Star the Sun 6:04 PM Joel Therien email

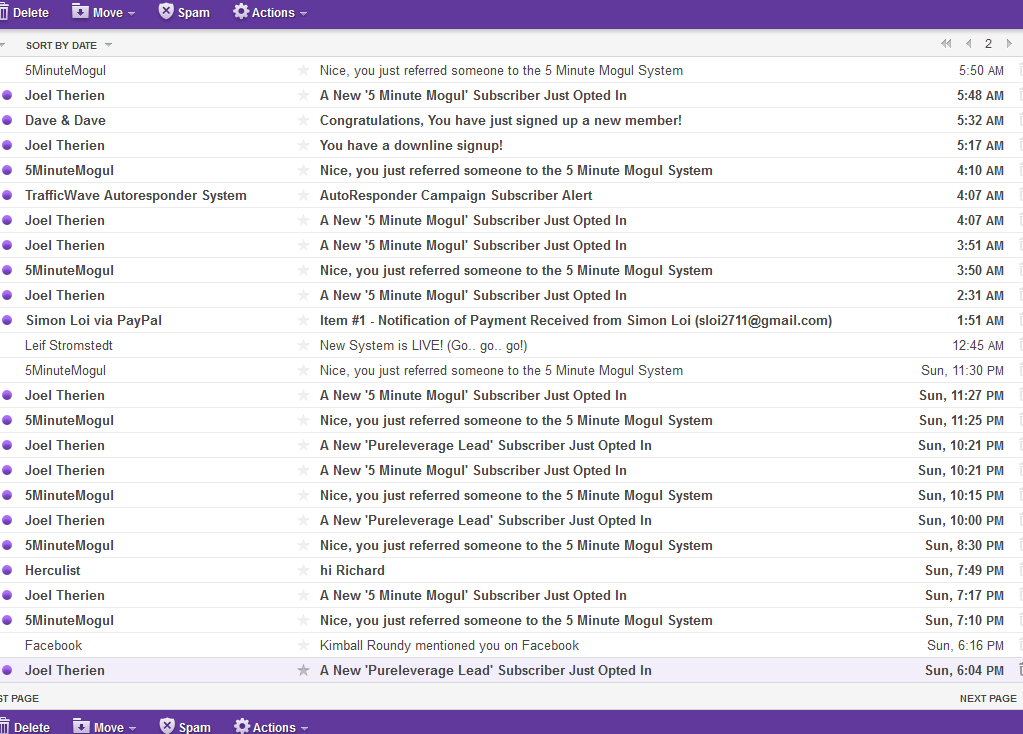[x=303, y=670]
